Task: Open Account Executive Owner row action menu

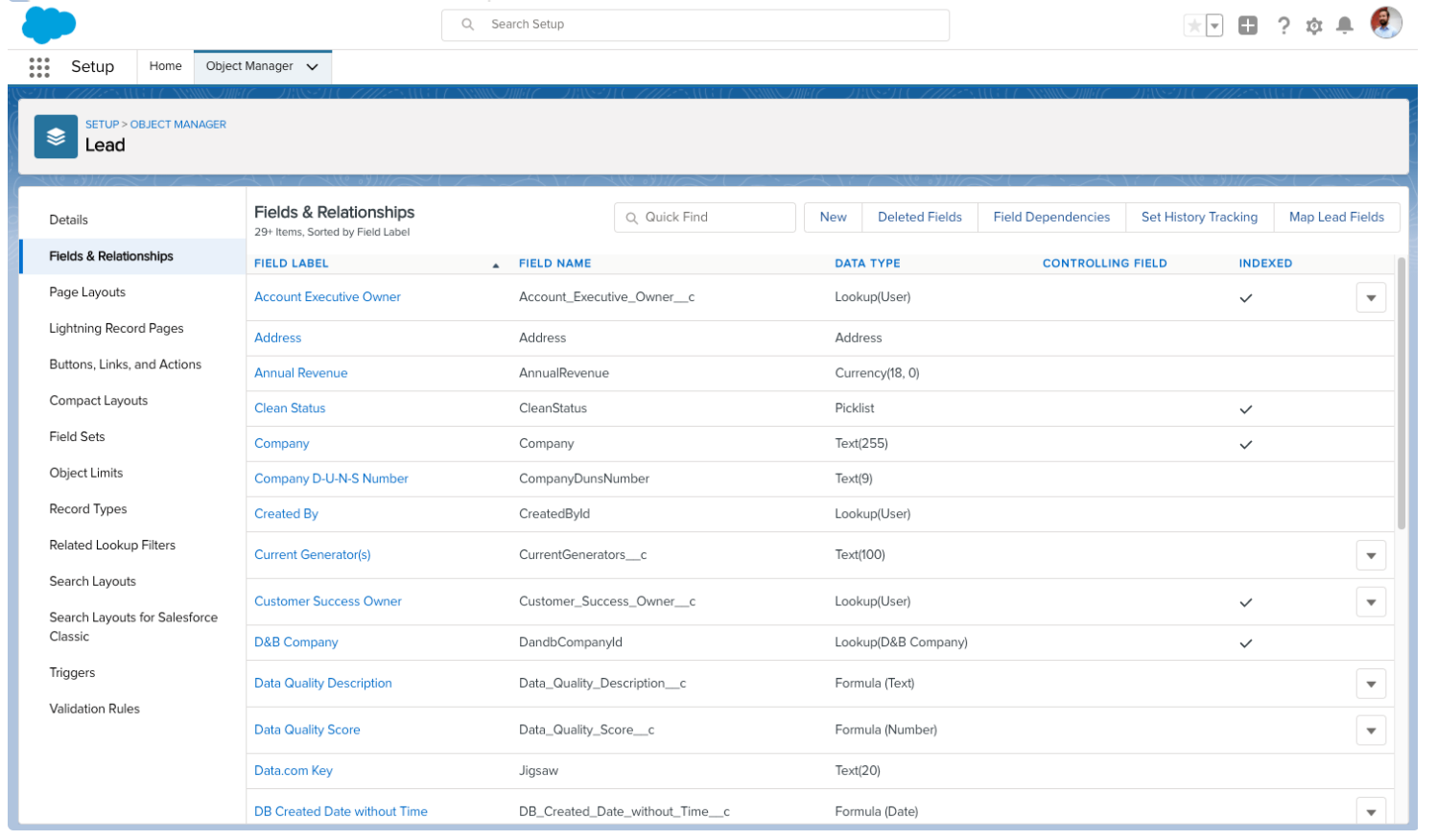Action: (1371, 298)
